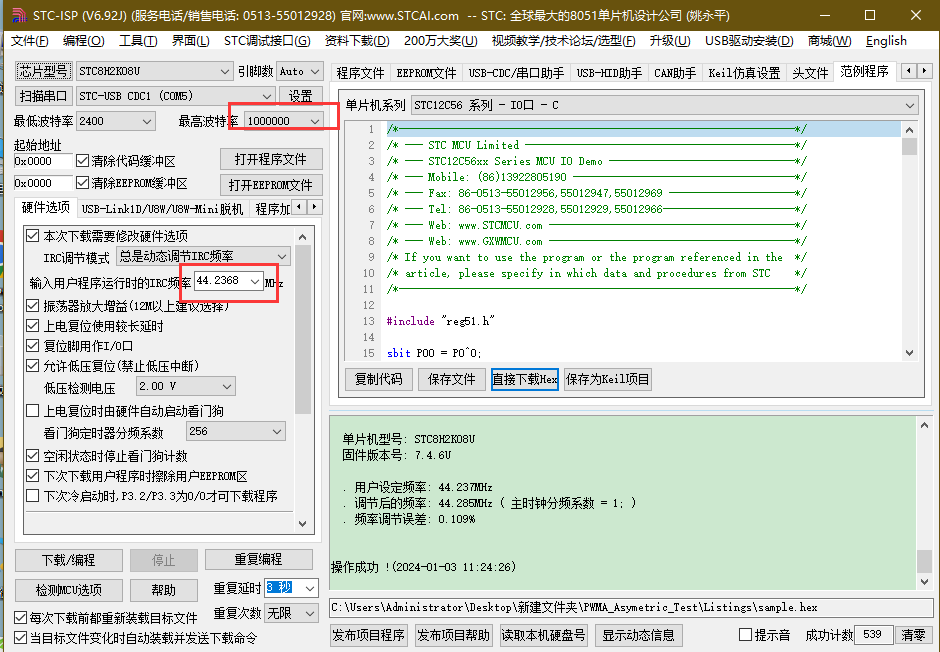The image size is (940, 652).
Task: Click the code editor vertical scrollbar thumb
Action: coord(909,147)
